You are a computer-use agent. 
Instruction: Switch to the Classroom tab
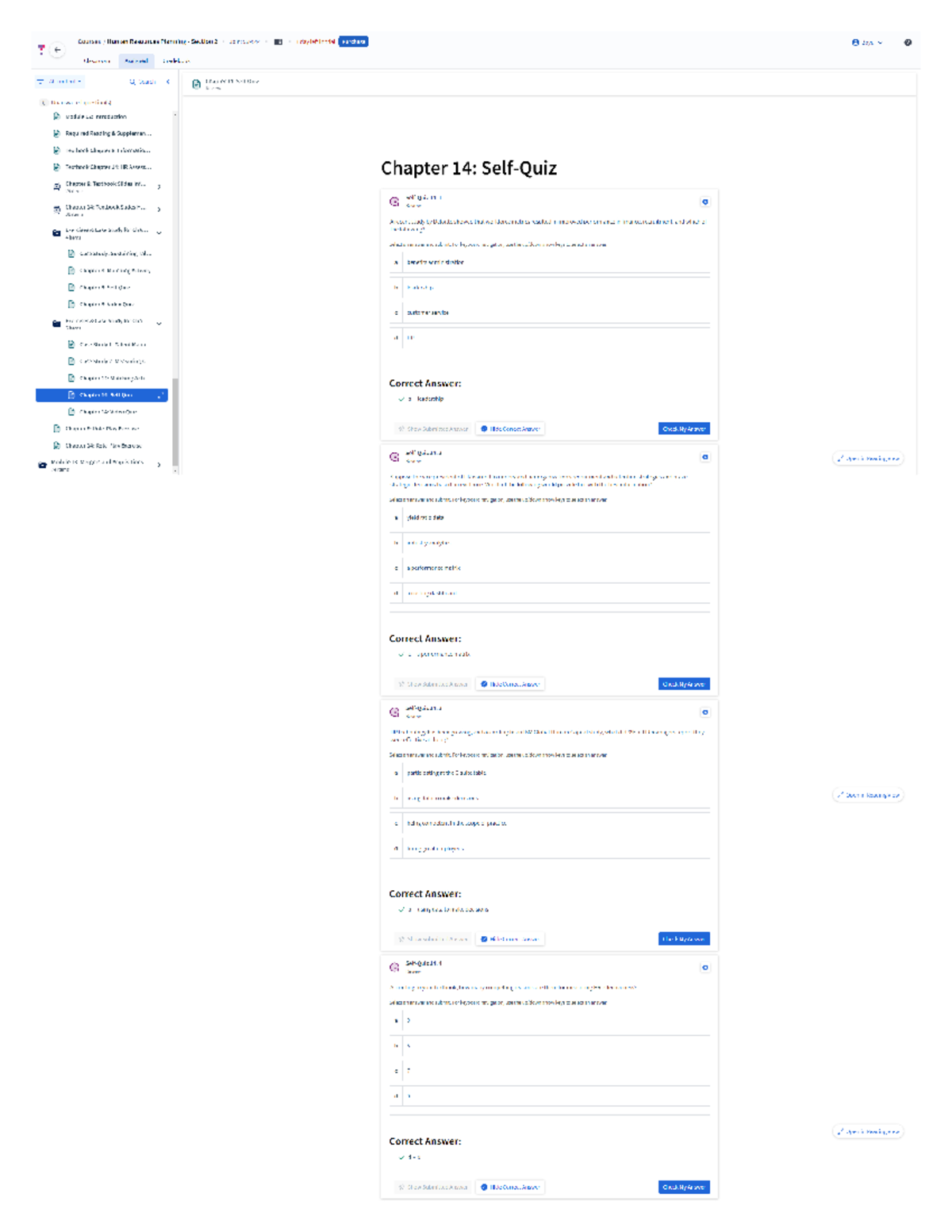[x=97, y=61]
